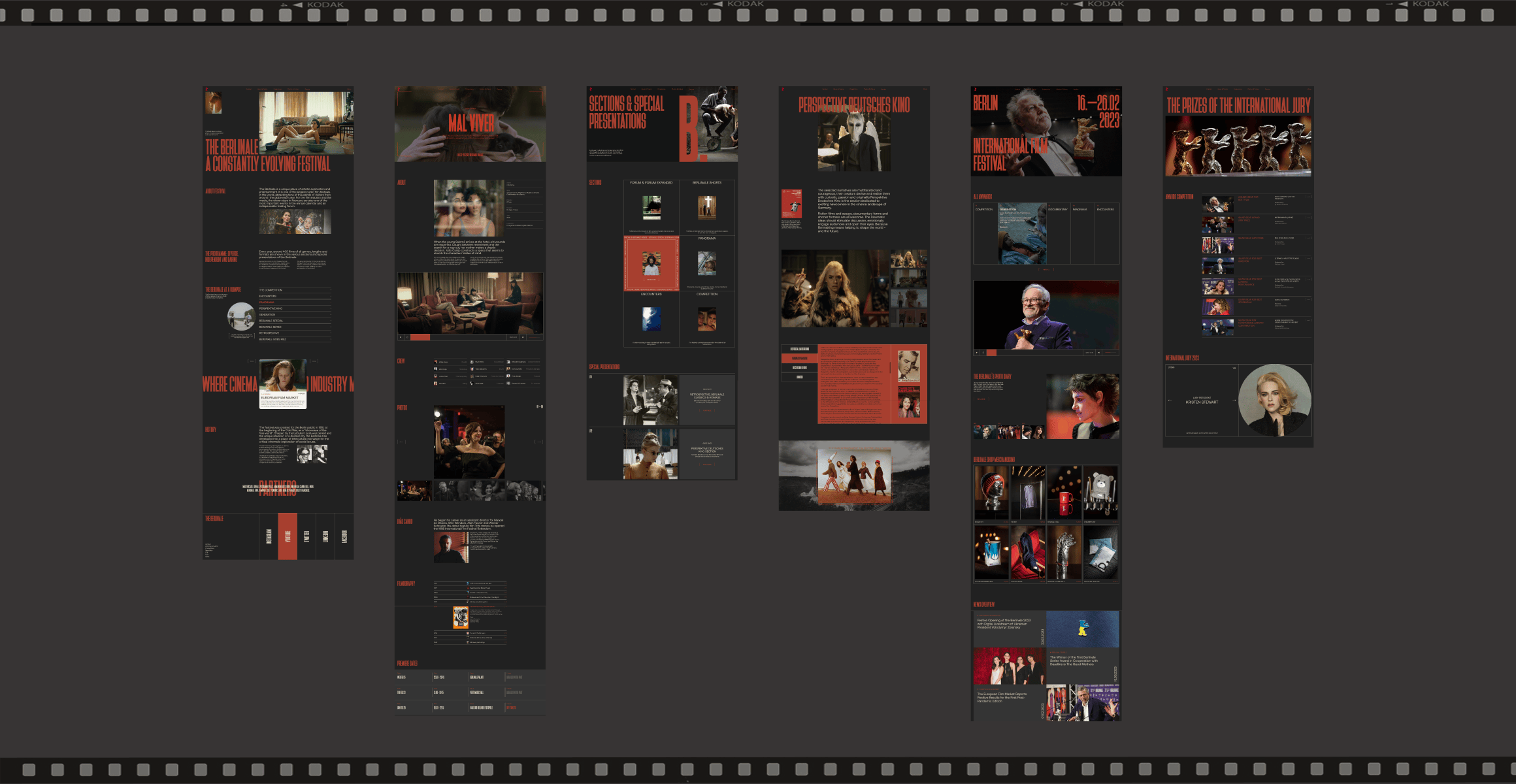Click Berlinale bear logo on Sections page header
1516x784 pixels.
[591, 90]
